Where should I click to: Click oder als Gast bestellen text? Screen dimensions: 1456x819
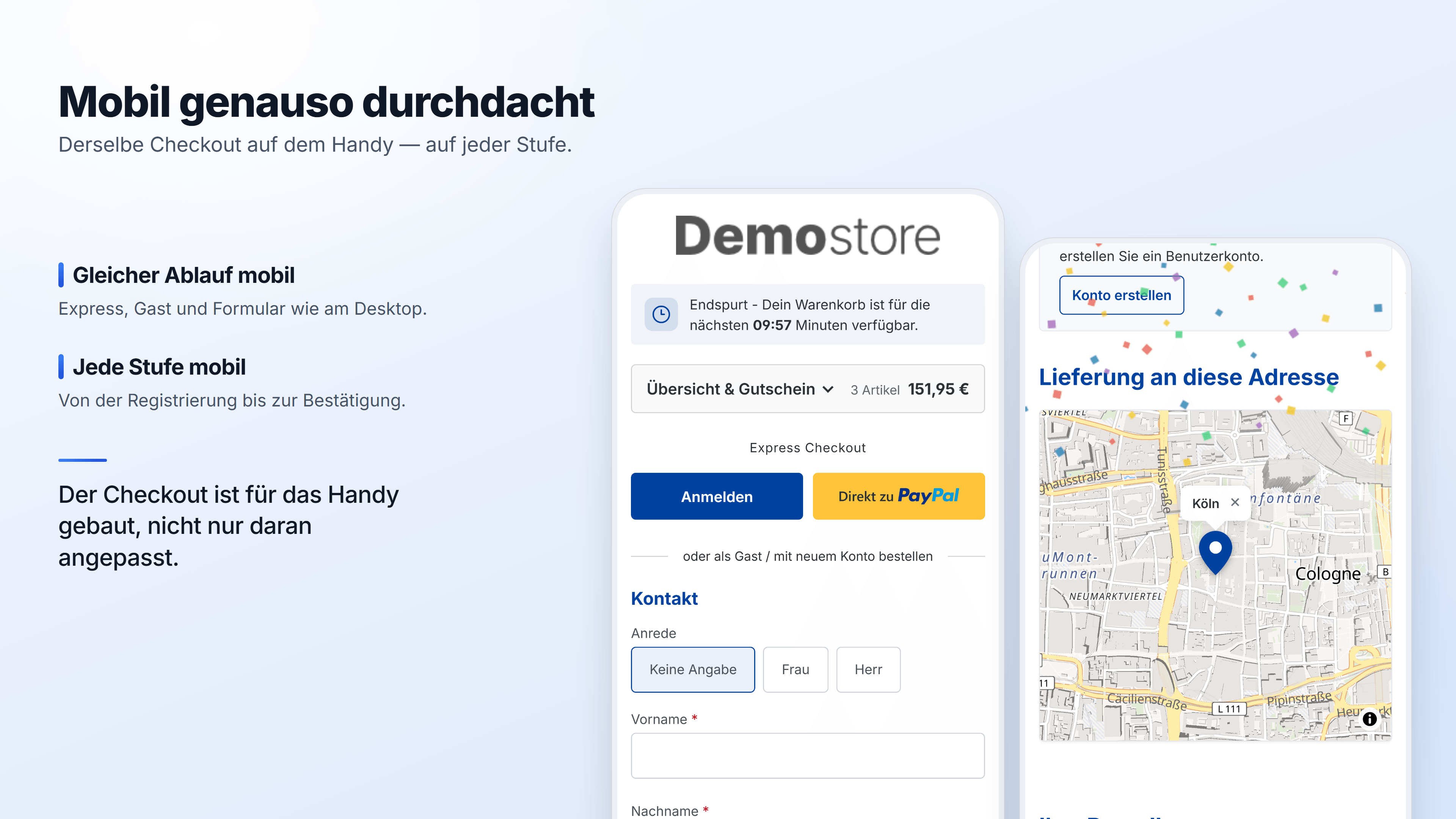(808, 556)
